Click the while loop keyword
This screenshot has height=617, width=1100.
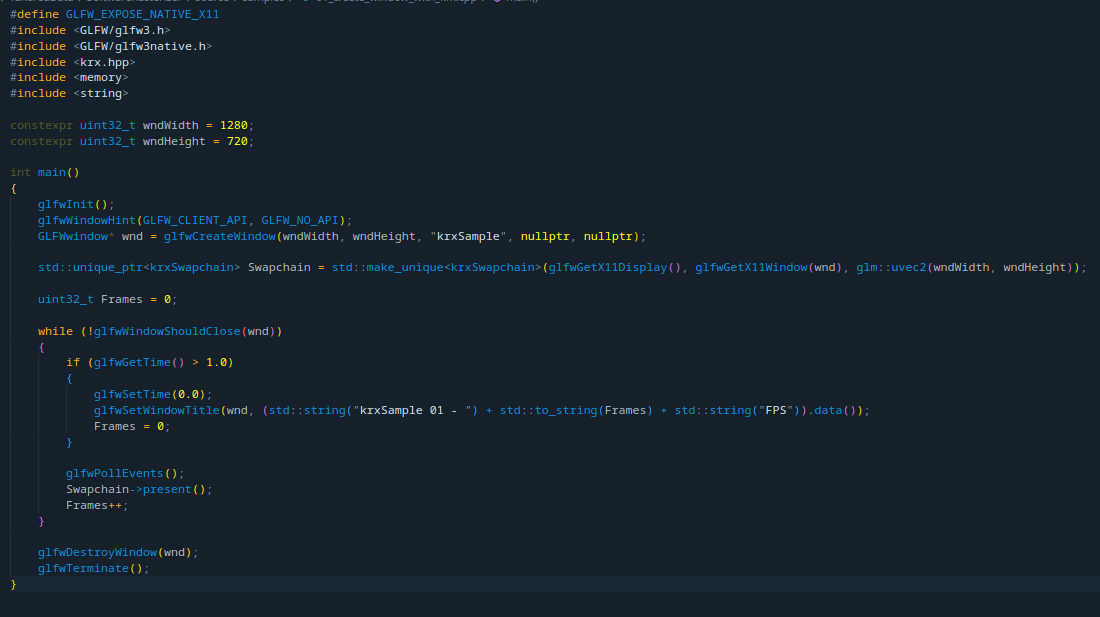[55, 331]
